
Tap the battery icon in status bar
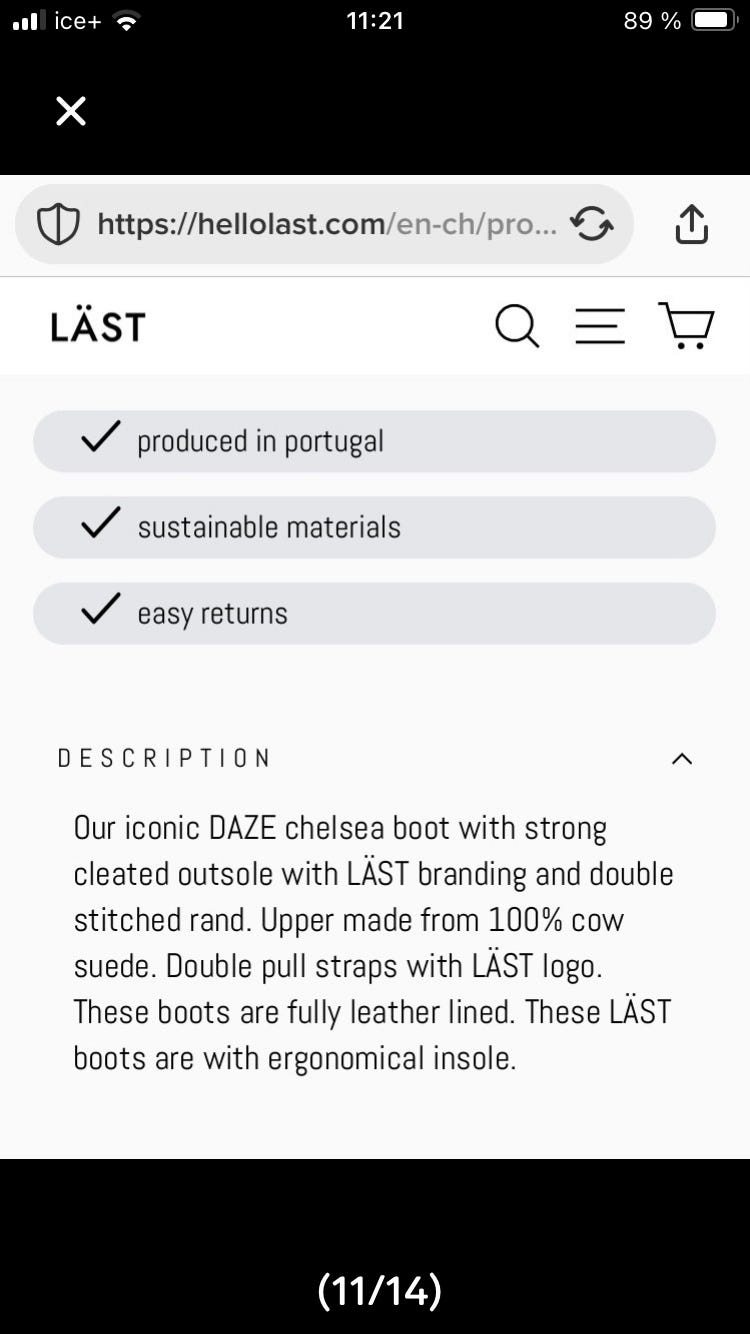(x=714, y=21)
